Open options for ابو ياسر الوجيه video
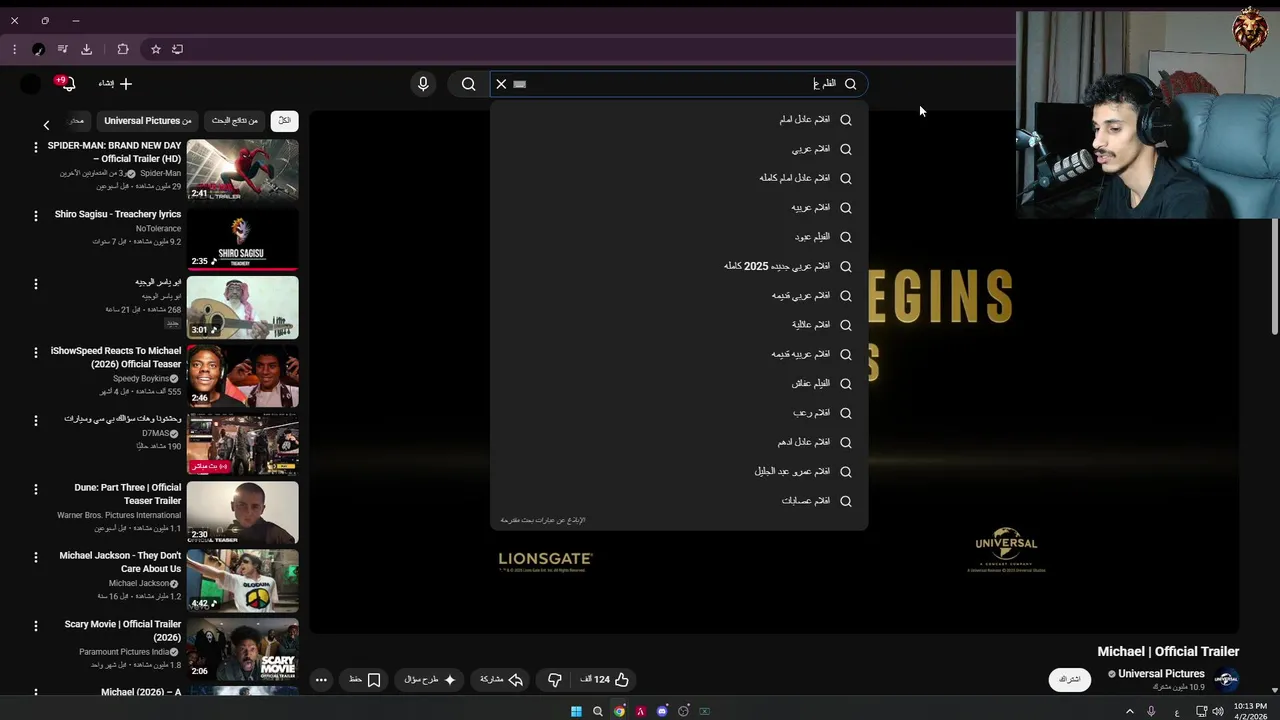1280x720 pixels. 36,284
